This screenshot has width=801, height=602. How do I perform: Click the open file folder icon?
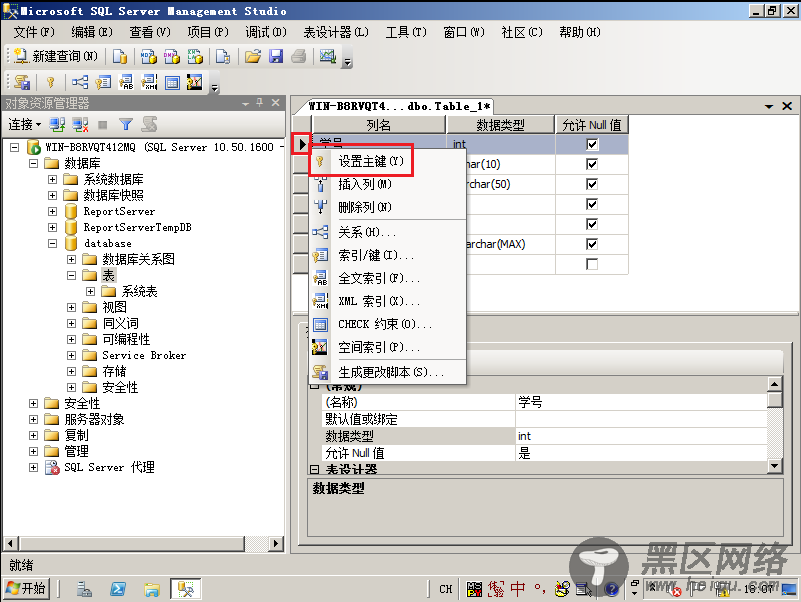click(x=252, y=56)
